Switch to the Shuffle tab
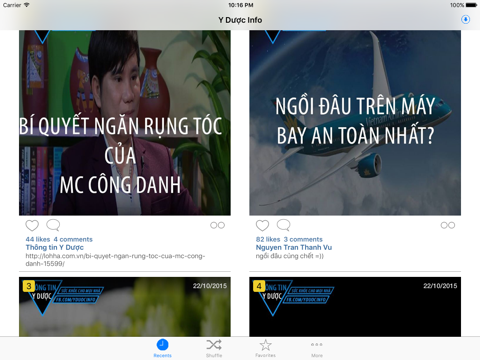The height and width of the screenshot is (360, 480). (214, 348)
